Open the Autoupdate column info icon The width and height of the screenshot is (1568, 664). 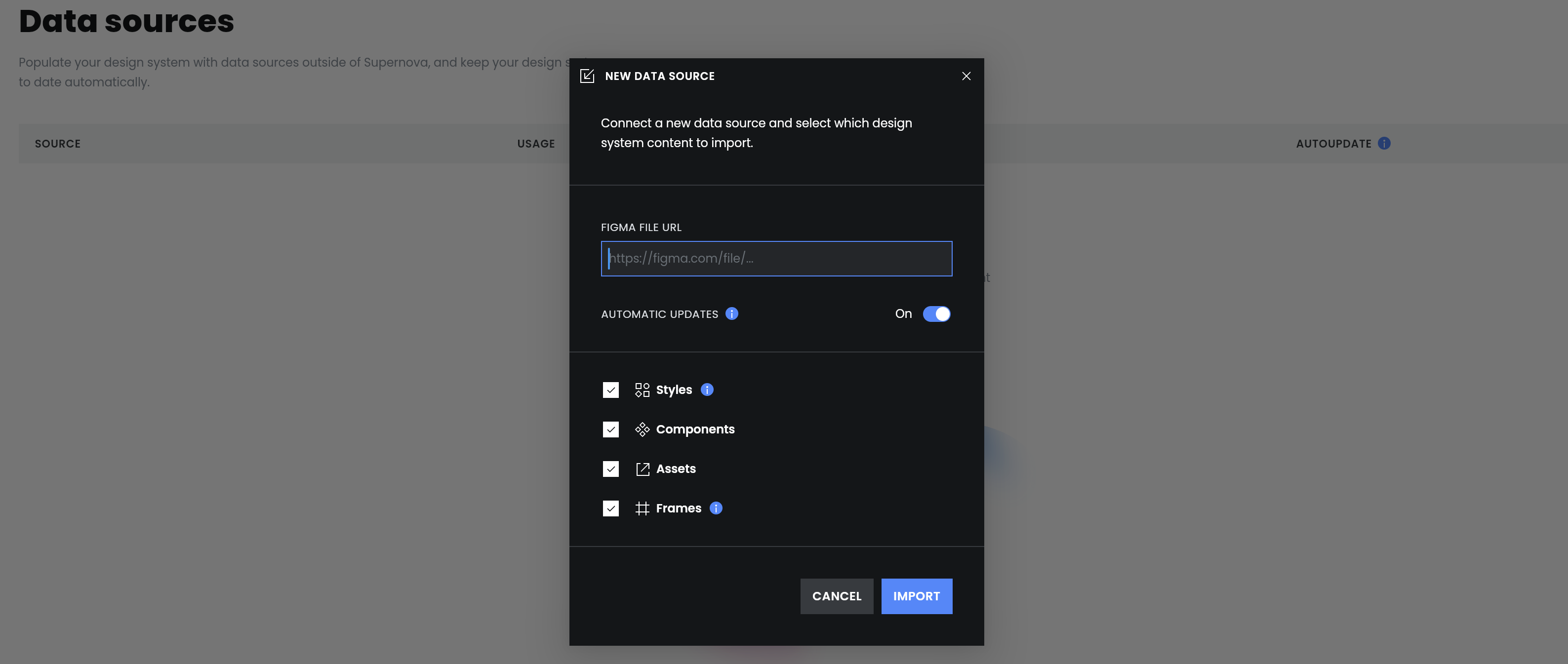(1384, 143)
